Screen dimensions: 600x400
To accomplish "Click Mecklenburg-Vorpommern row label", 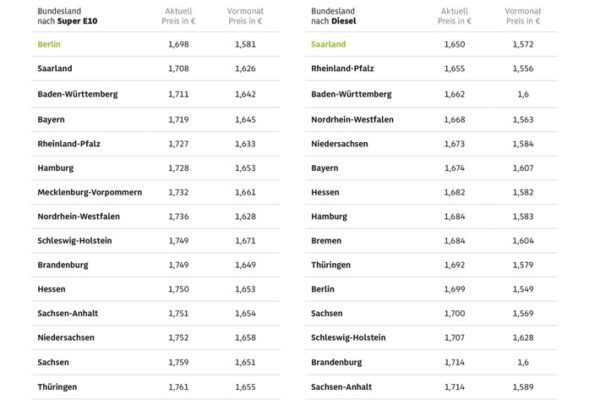I will 88,191.
